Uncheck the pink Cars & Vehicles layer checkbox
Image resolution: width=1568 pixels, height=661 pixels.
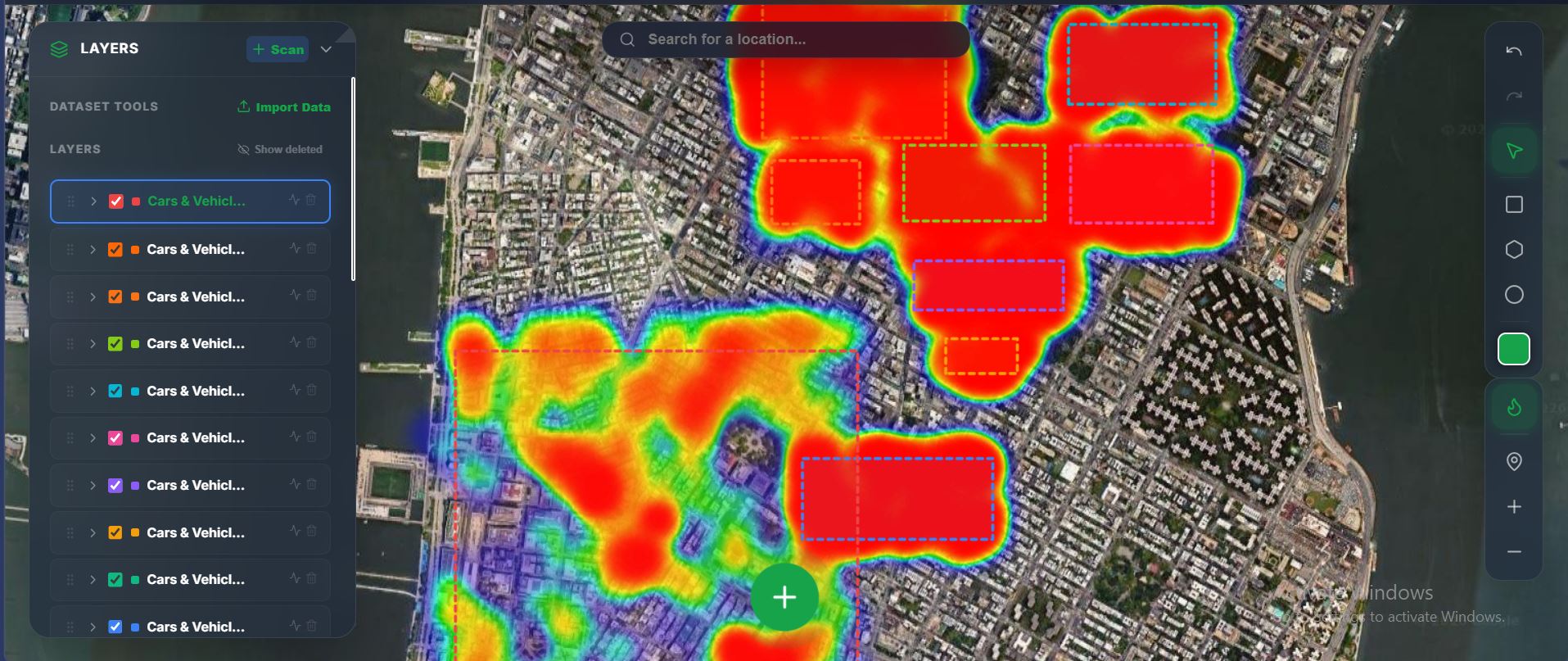point(115,438)
